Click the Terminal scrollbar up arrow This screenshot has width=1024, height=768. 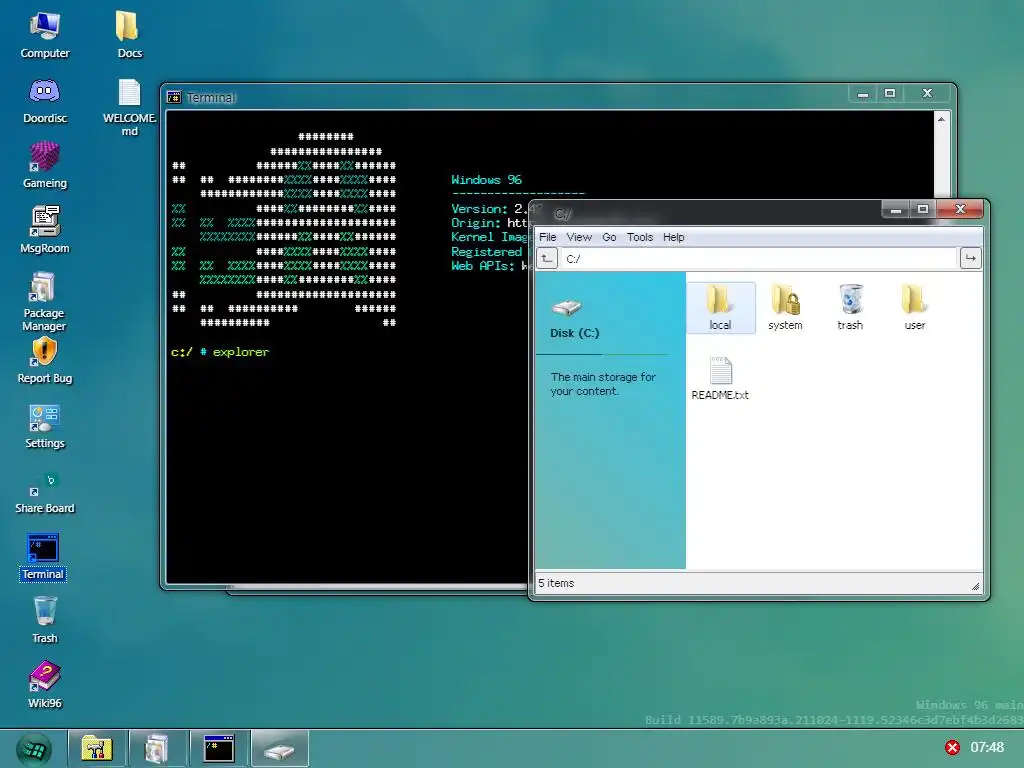[x=941, y=120]
